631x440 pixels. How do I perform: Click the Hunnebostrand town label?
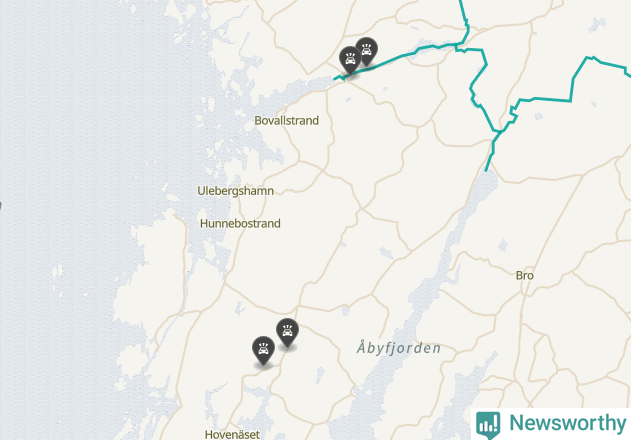[x=240, y=223]
